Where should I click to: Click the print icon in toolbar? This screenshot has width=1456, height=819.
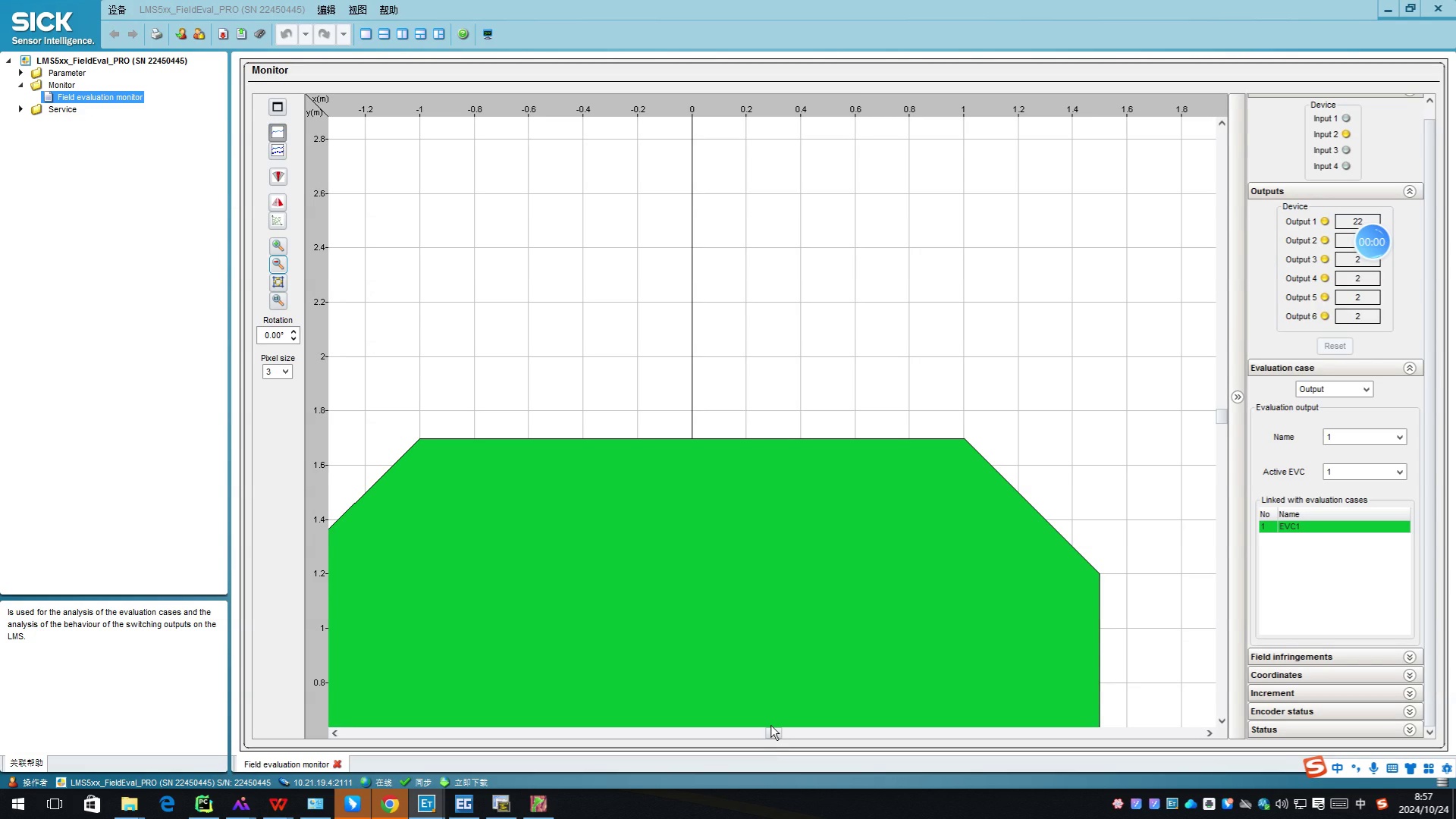pyautogui.click(x=156, y=34)
